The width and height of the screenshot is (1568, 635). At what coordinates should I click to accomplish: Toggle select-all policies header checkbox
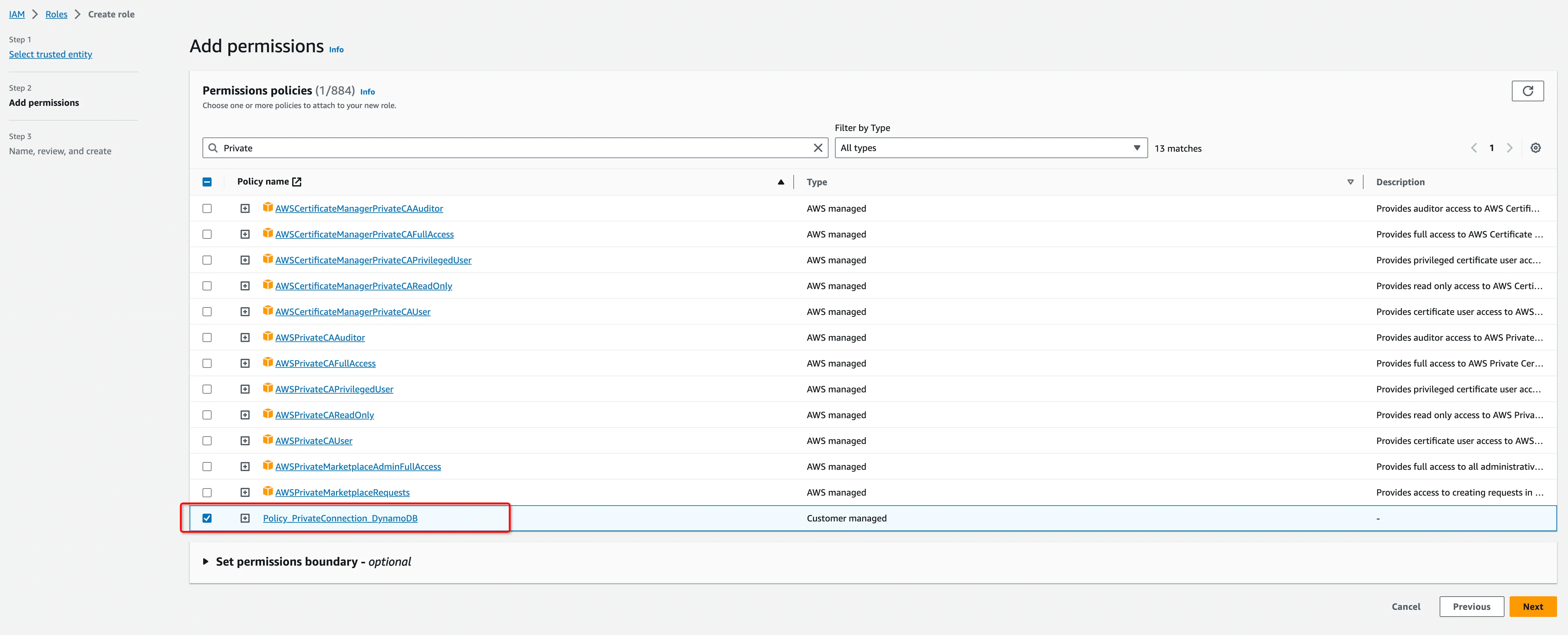pos(207,182)
